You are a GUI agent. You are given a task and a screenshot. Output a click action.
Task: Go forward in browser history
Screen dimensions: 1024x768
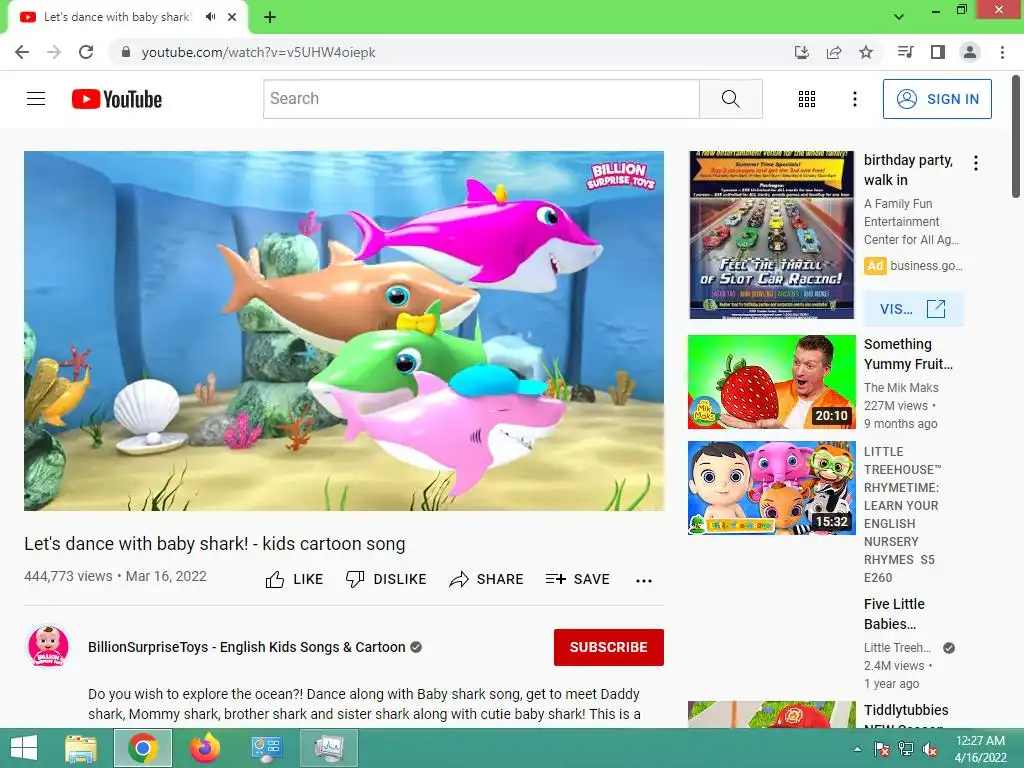coord(54,52)
